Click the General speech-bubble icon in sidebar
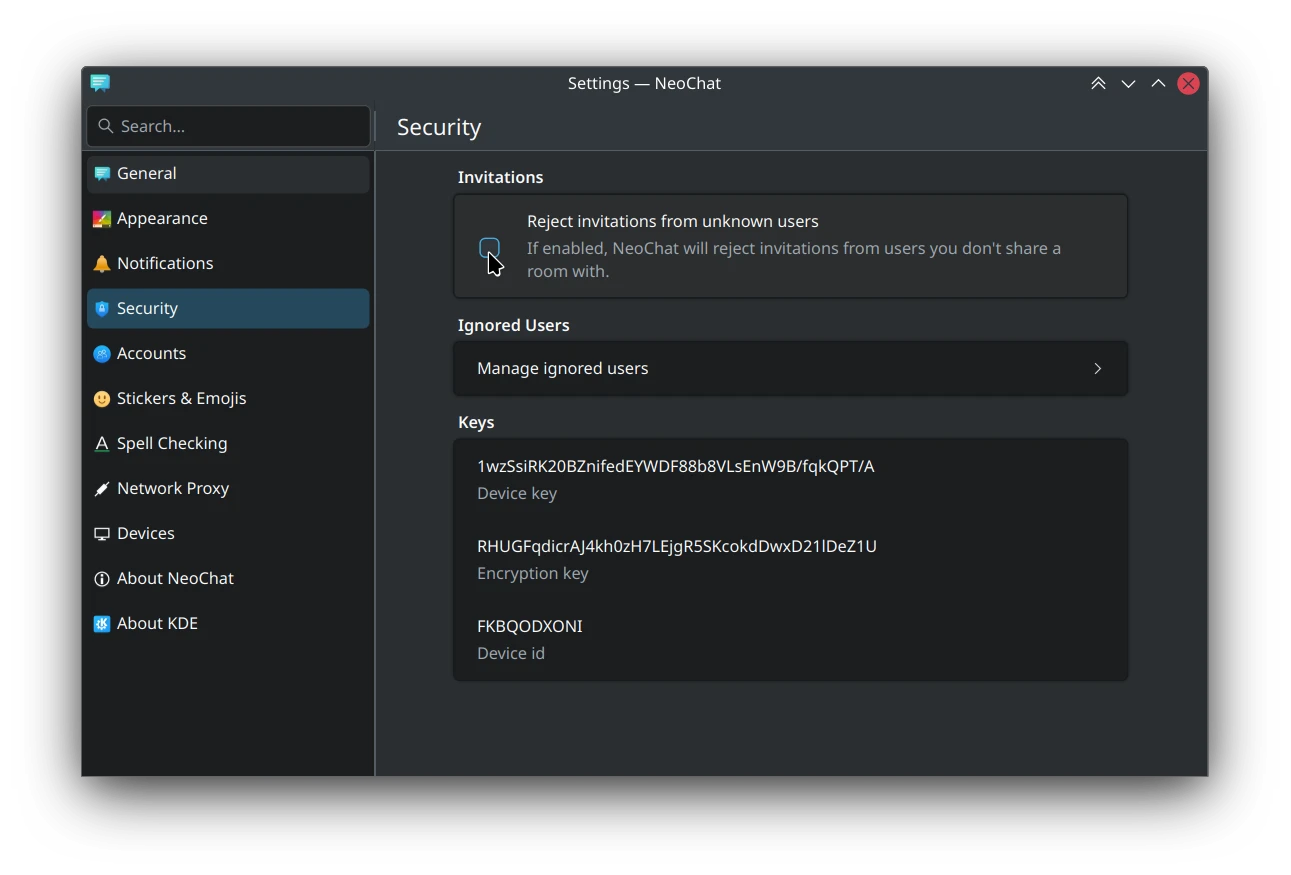1291x875 pixels. [x=101, y=174]
